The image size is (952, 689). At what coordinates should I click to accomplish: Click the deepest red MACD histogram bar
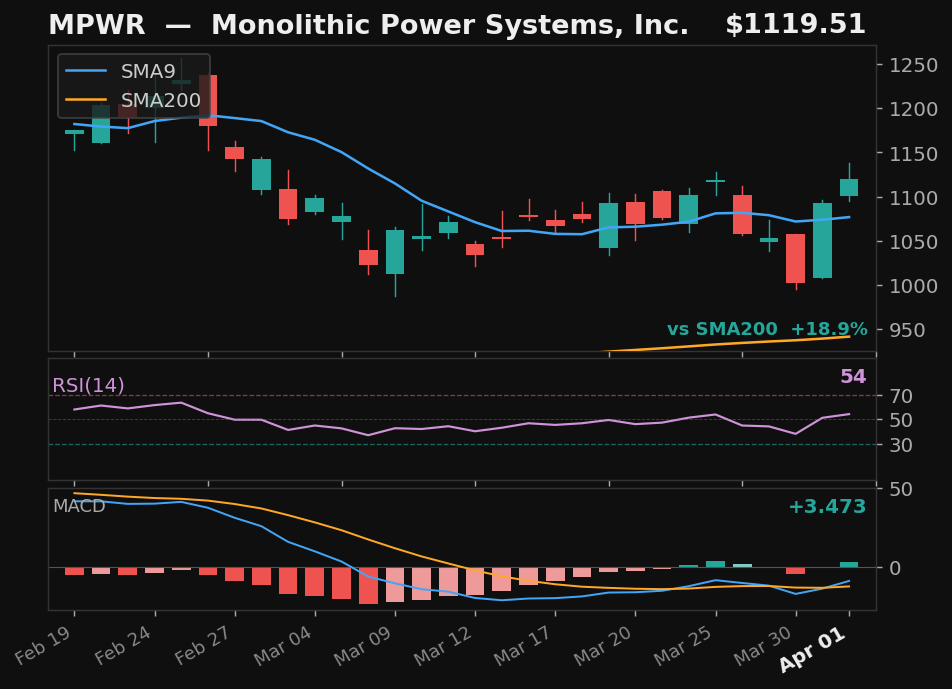click(x=369, y=586)
